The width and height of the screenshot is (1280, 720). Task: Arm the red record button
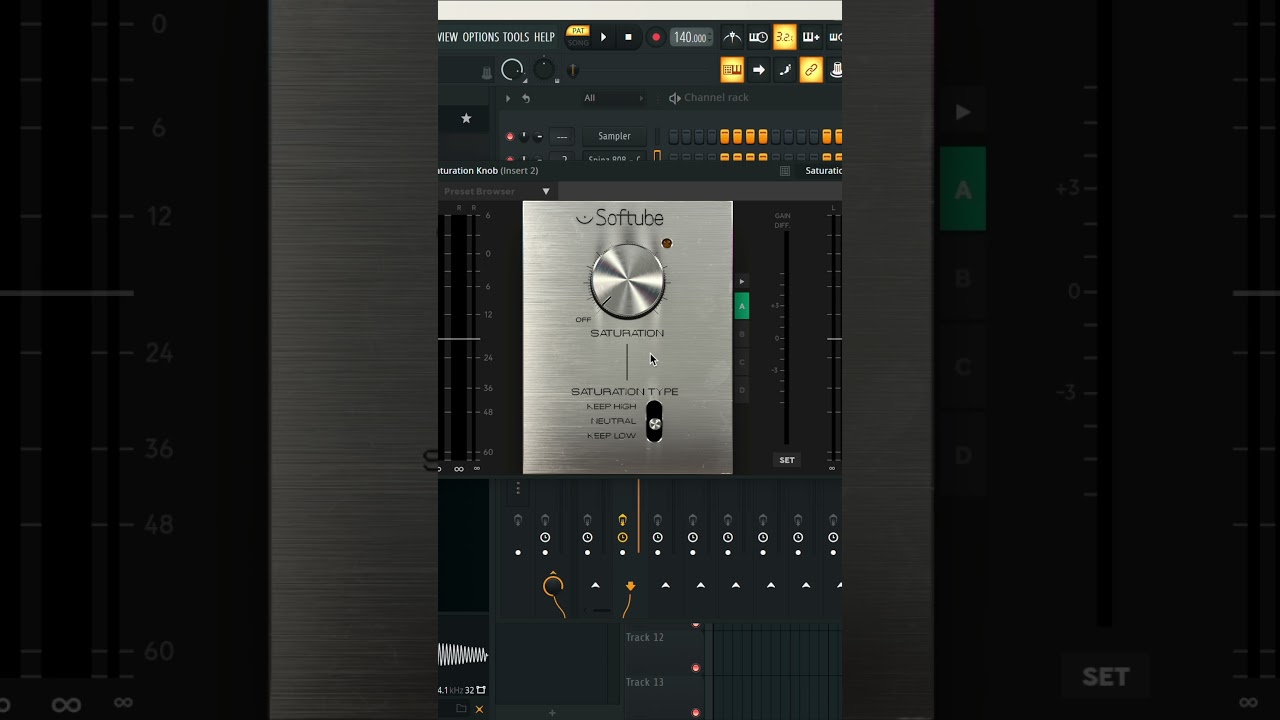pos(656,37)
